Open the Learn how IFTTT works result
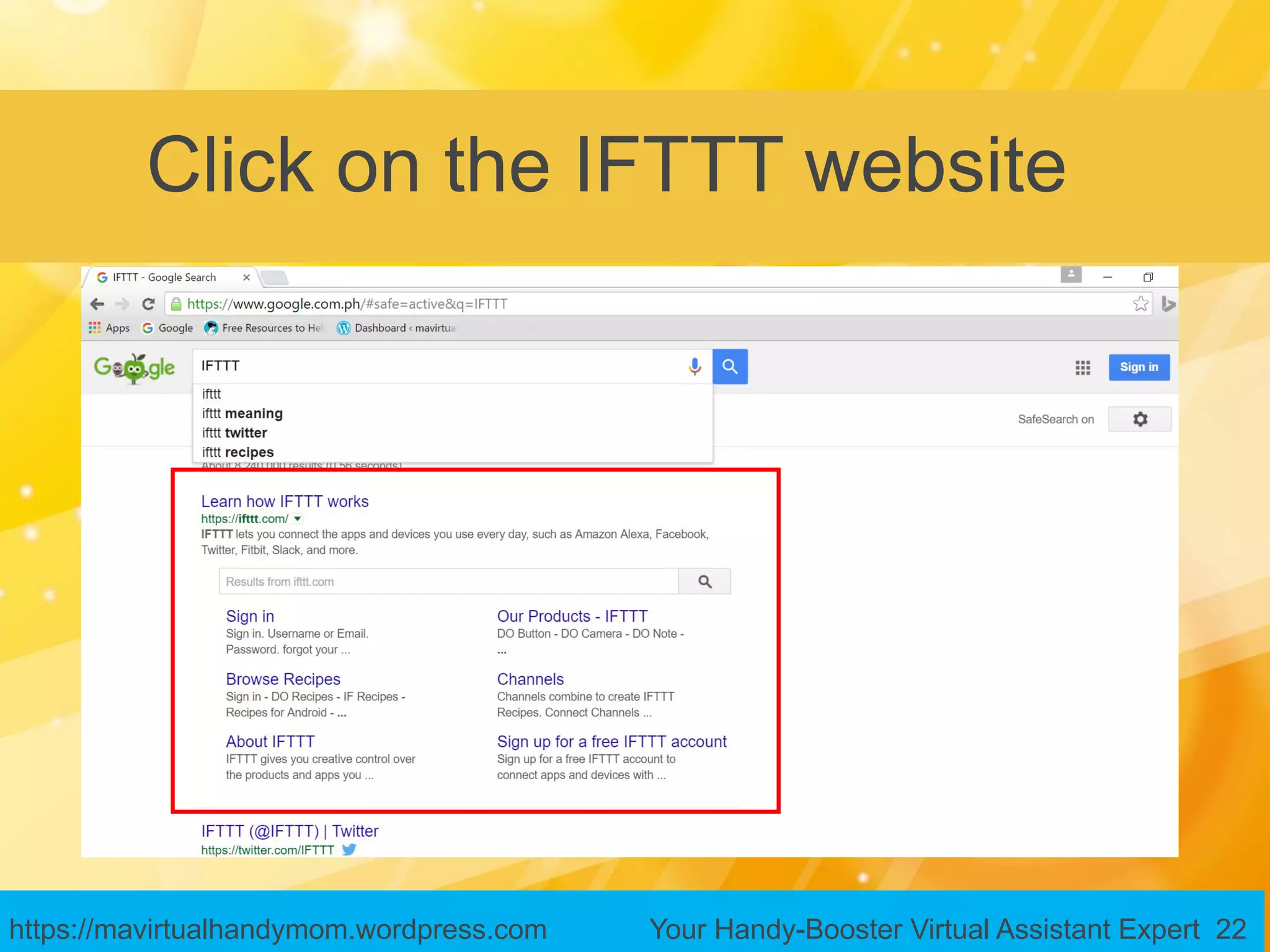Viewport: 1270px width, 952px height. pos(285,501)
